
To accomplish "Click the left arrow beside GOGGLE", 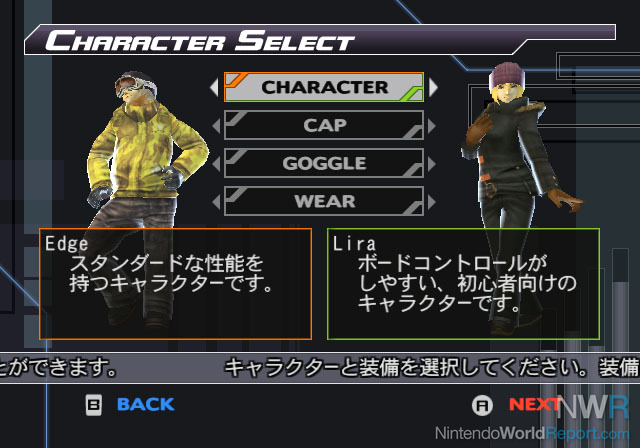I will pyautogui.click(x=216, y=164).
